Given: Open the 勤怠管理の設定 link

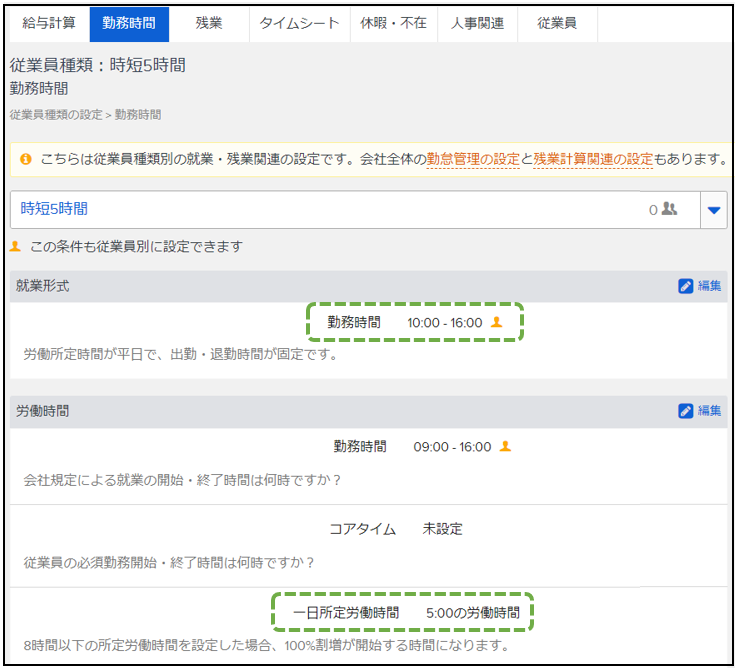Looking at the screenshot, I should pyautogui.click(x=473, y=159).
